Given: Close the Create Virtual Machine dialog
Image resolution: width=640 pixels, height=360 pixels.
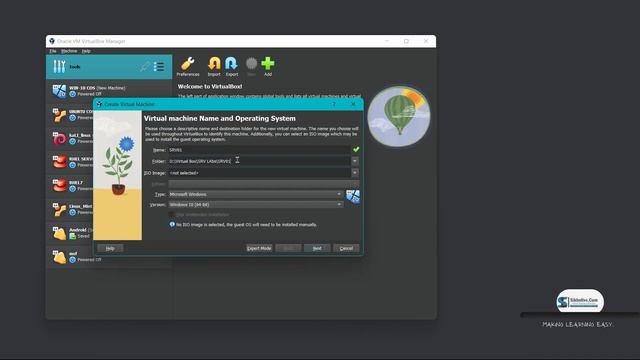Looking at the screenshot, I should tap(353, 104).
